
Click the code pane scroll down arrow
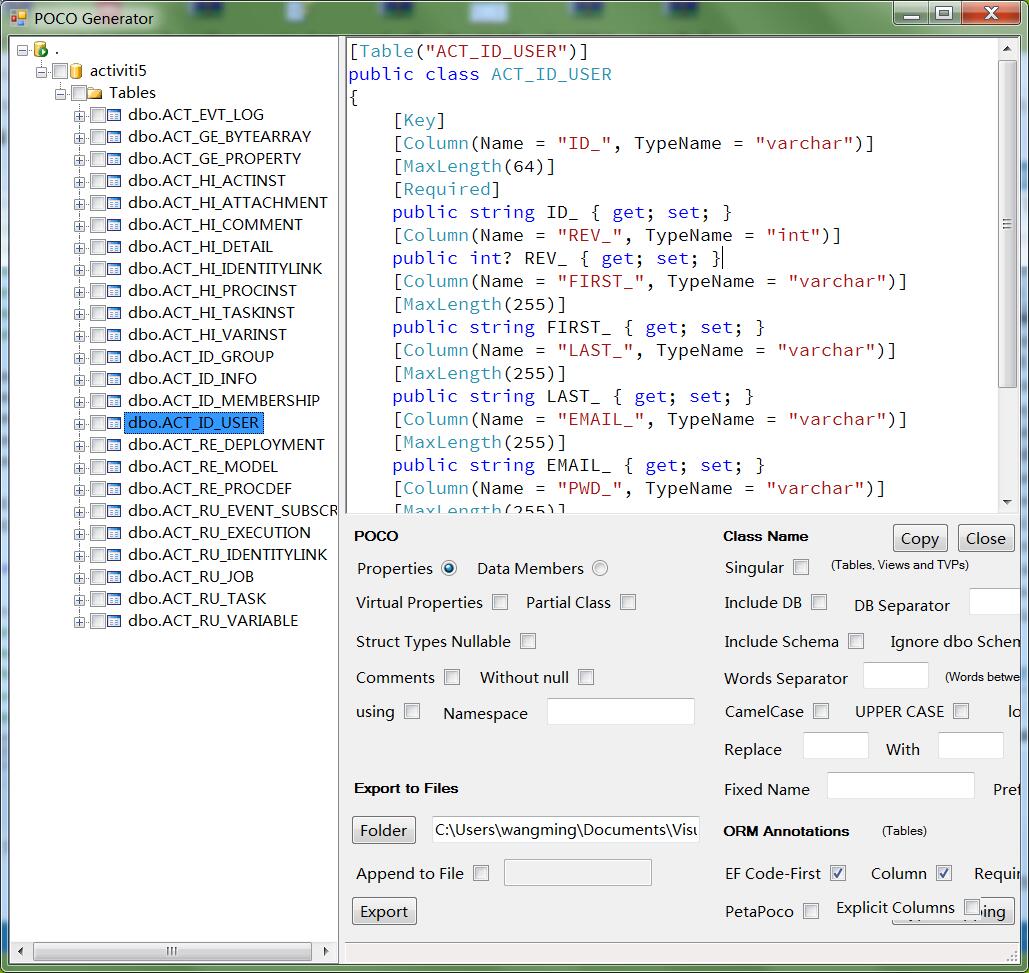[1007, 503]
